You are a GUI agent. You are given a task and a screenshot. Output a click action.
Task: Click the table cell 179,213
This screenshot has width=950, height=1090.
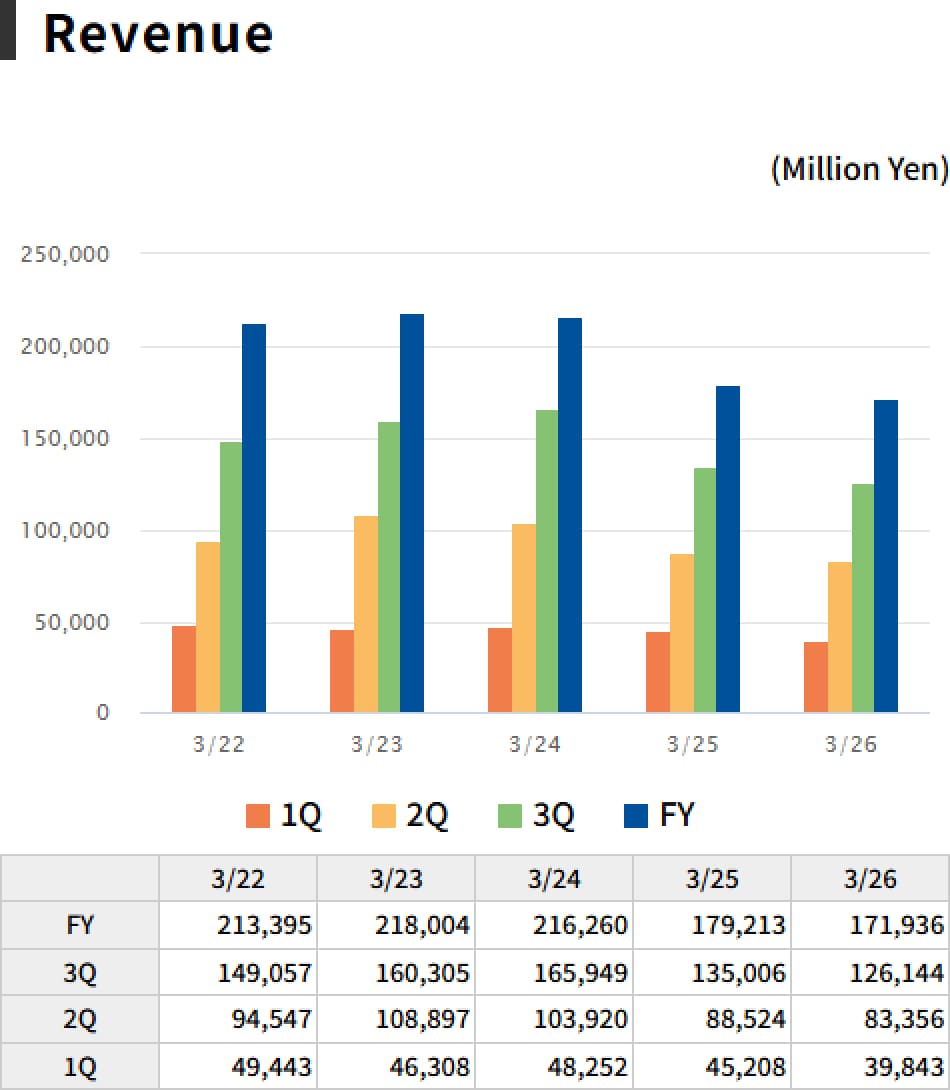[712, 925]
